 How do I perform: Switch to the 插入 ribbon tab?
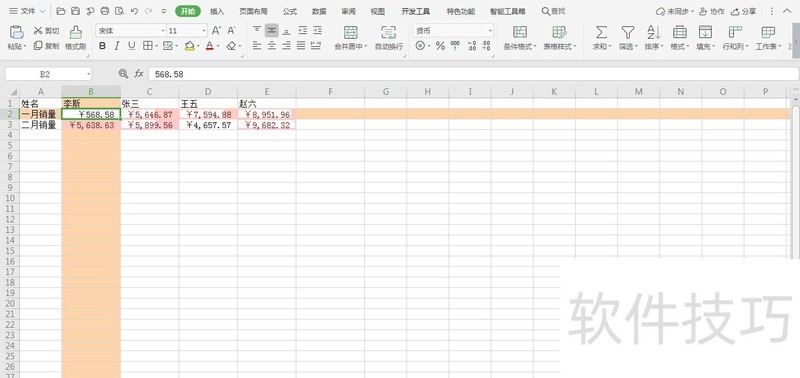coord(217,11)
